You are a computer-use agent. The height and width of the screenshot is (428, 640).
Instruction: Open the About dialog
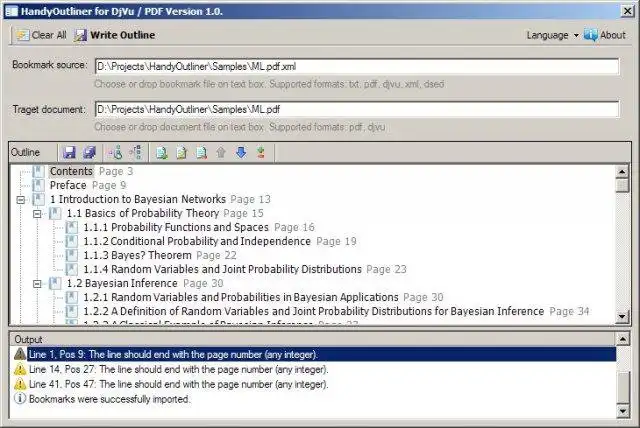point(604,35)
